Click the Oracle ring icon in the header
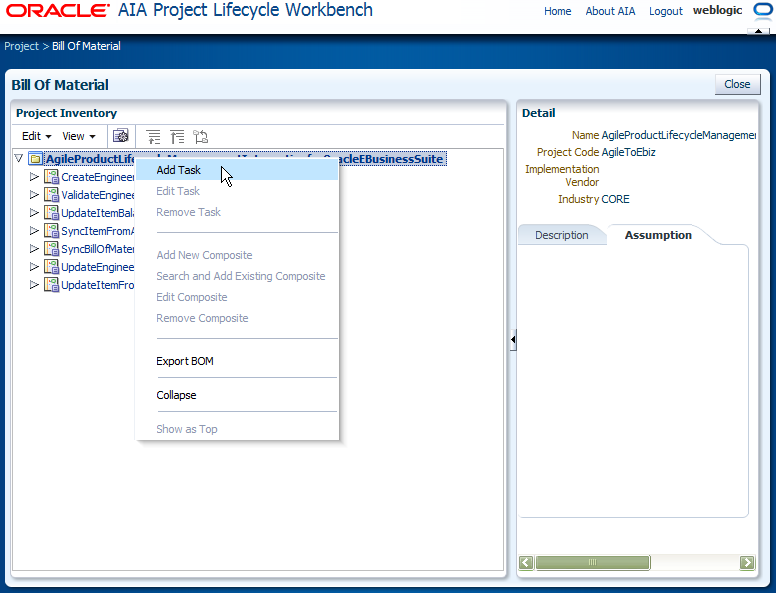Viewport: 776px width, 593px height. tap(762, 11)
